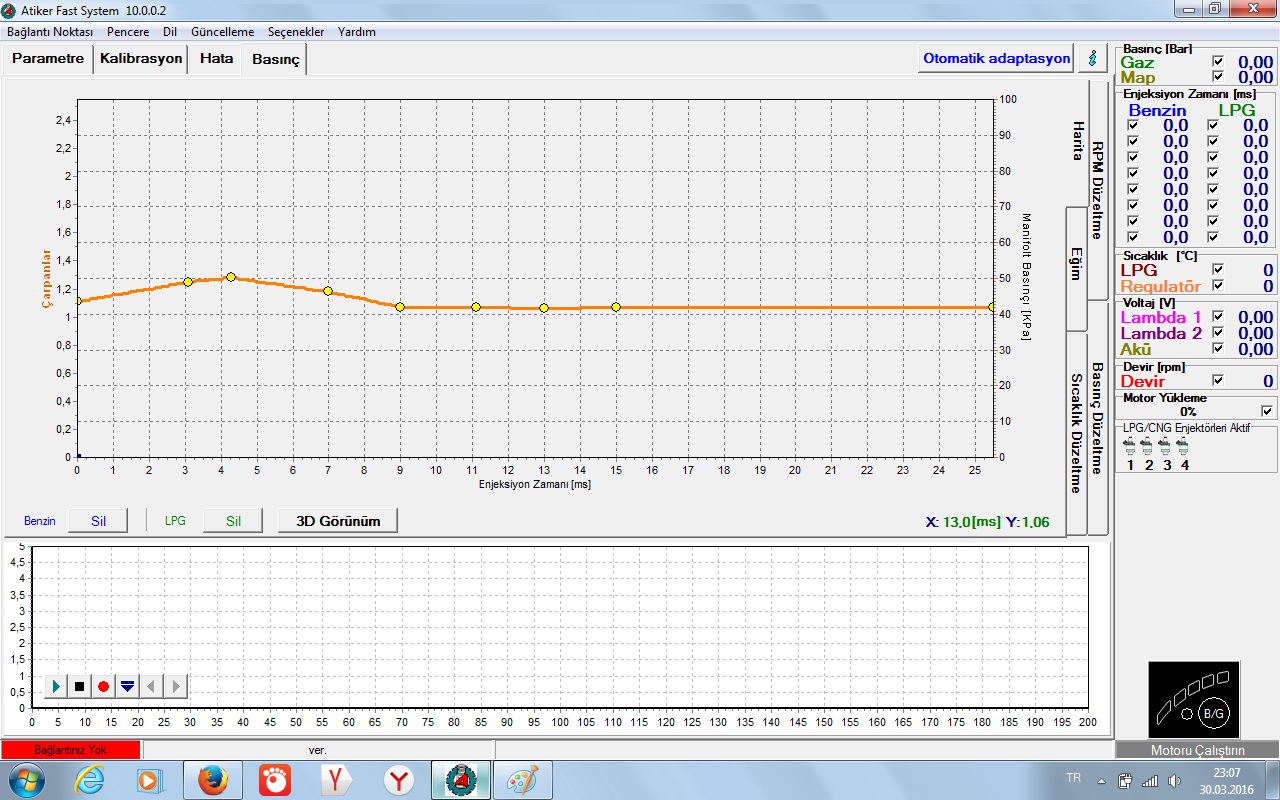Click the black stop square button
Screen dimensions: 1280x800
80,687
